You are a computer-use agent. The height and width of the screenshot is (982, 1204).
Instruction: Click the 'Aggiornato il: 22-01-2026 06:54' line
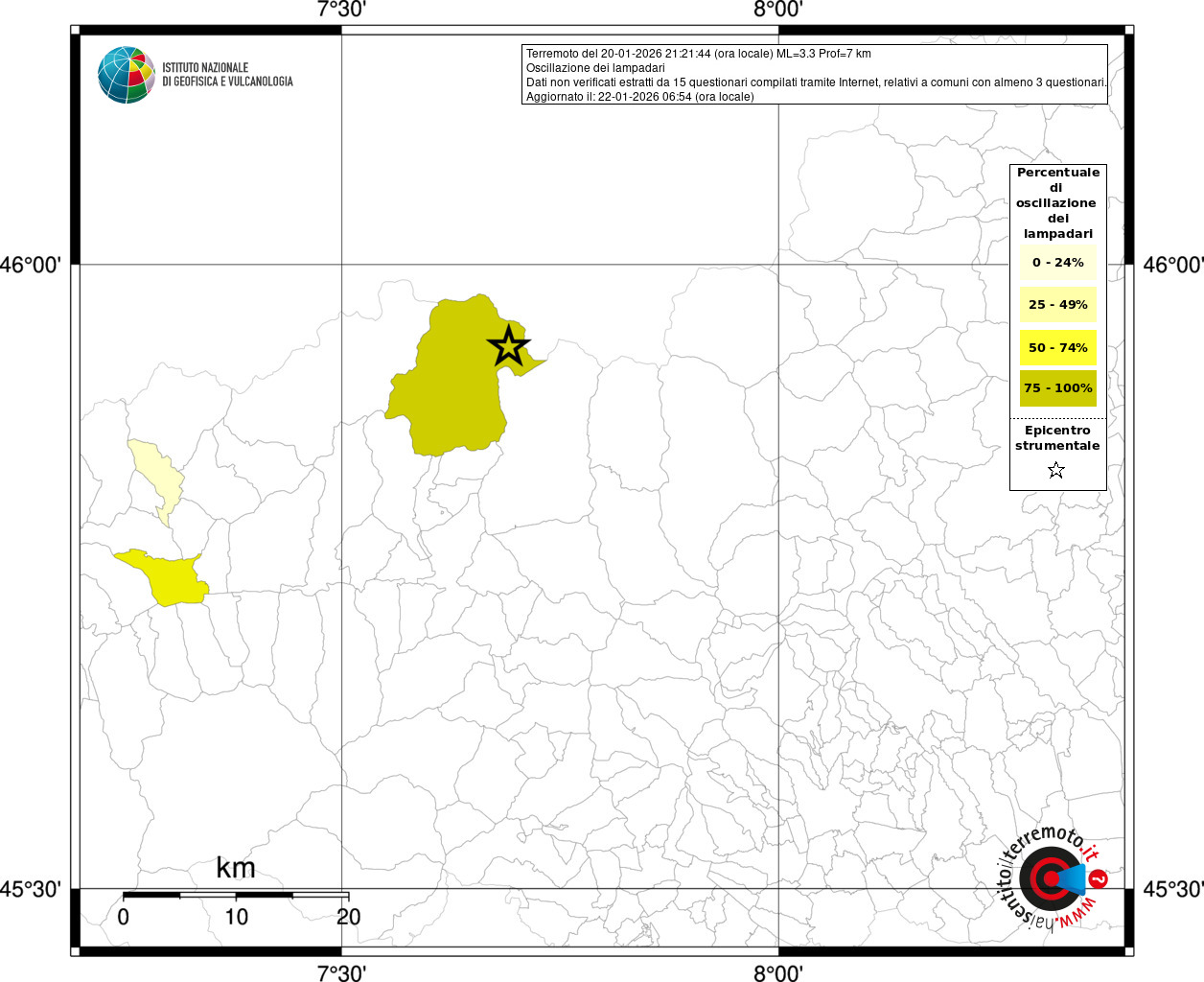click(640, 97)
